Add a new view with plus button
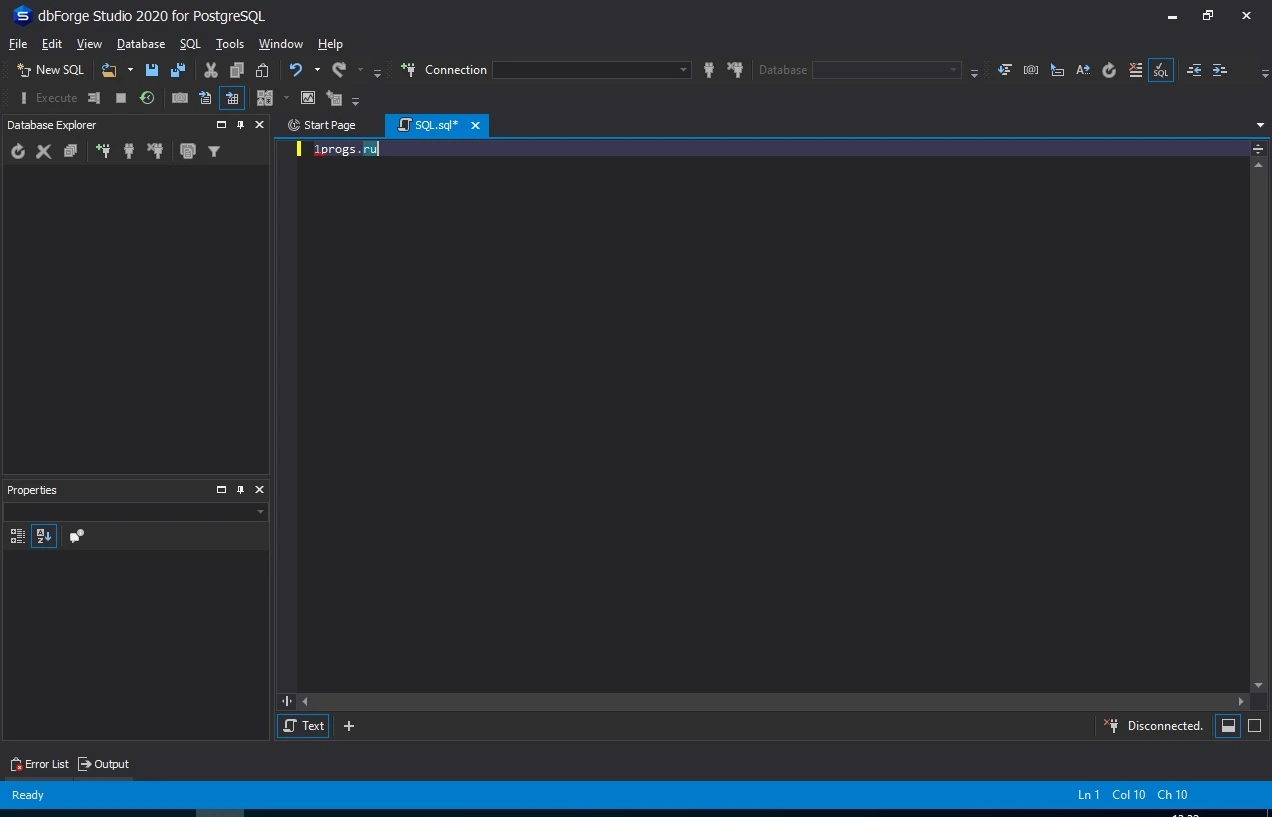The image size is (1272, 817). coord(349,726)
